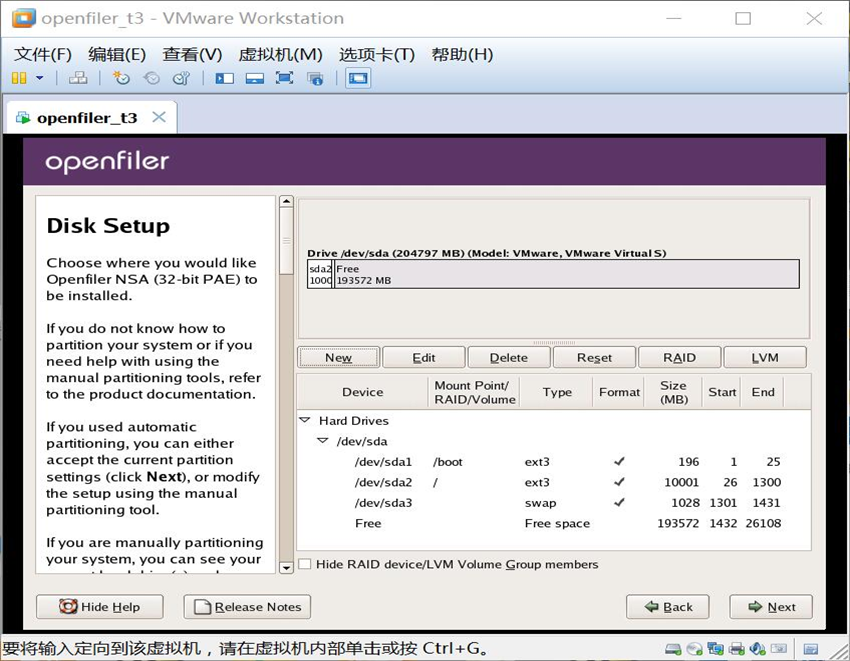850x661 pixels.
Task: Revert to the previous snapshot icon
Action: (x=151, y=78)
